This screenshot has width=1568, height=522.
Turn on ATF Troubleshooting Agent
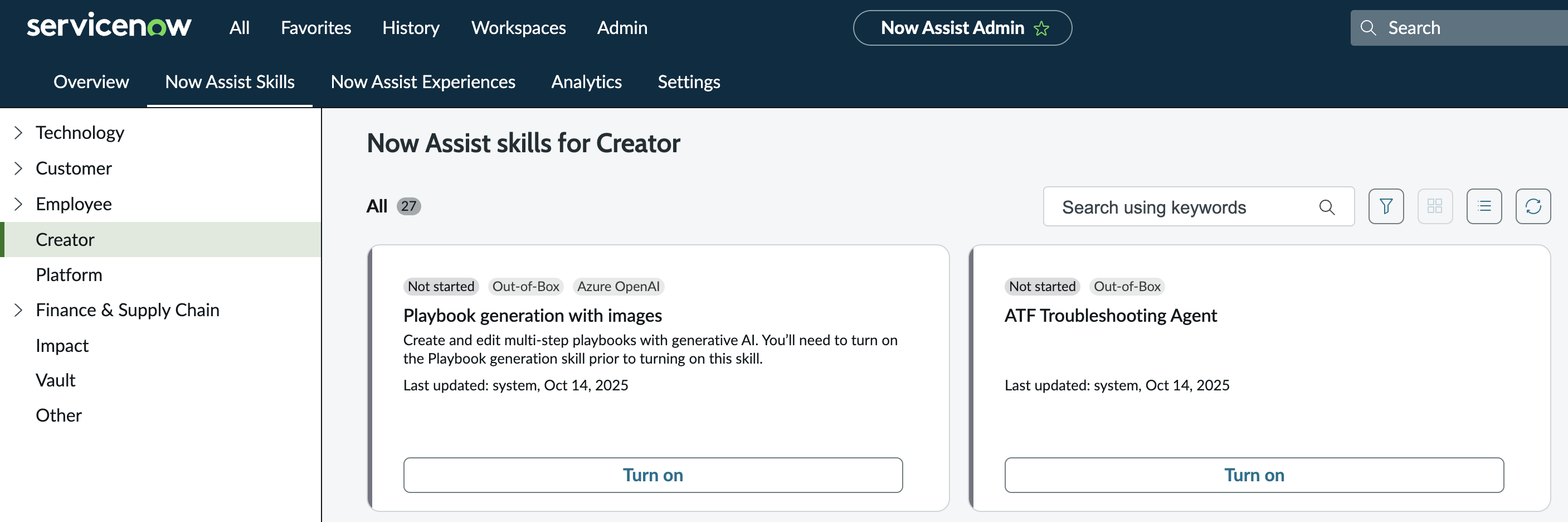tap(1254, 475)
